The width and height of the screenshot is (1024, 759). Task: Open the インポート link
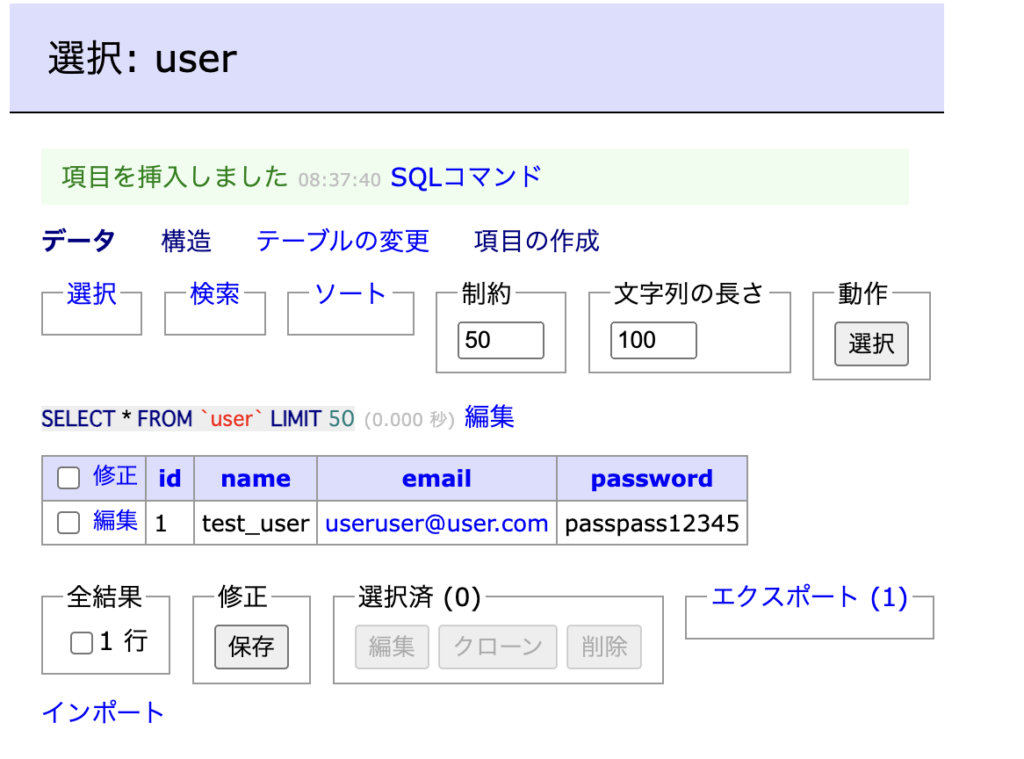(x=103, y=713)
